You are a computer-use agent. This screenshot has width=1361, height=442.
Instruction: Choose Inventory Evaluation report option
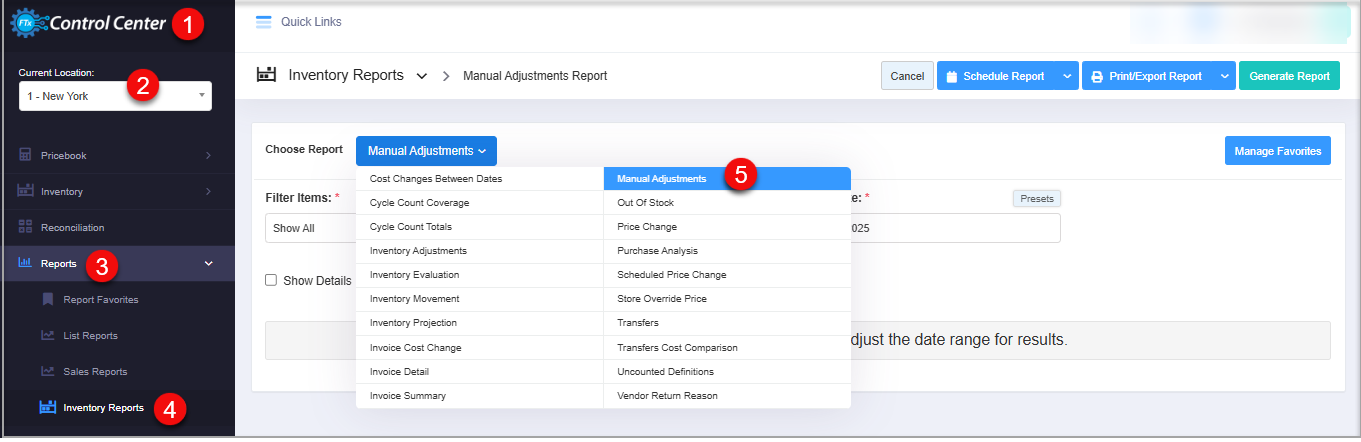point(414,275)
